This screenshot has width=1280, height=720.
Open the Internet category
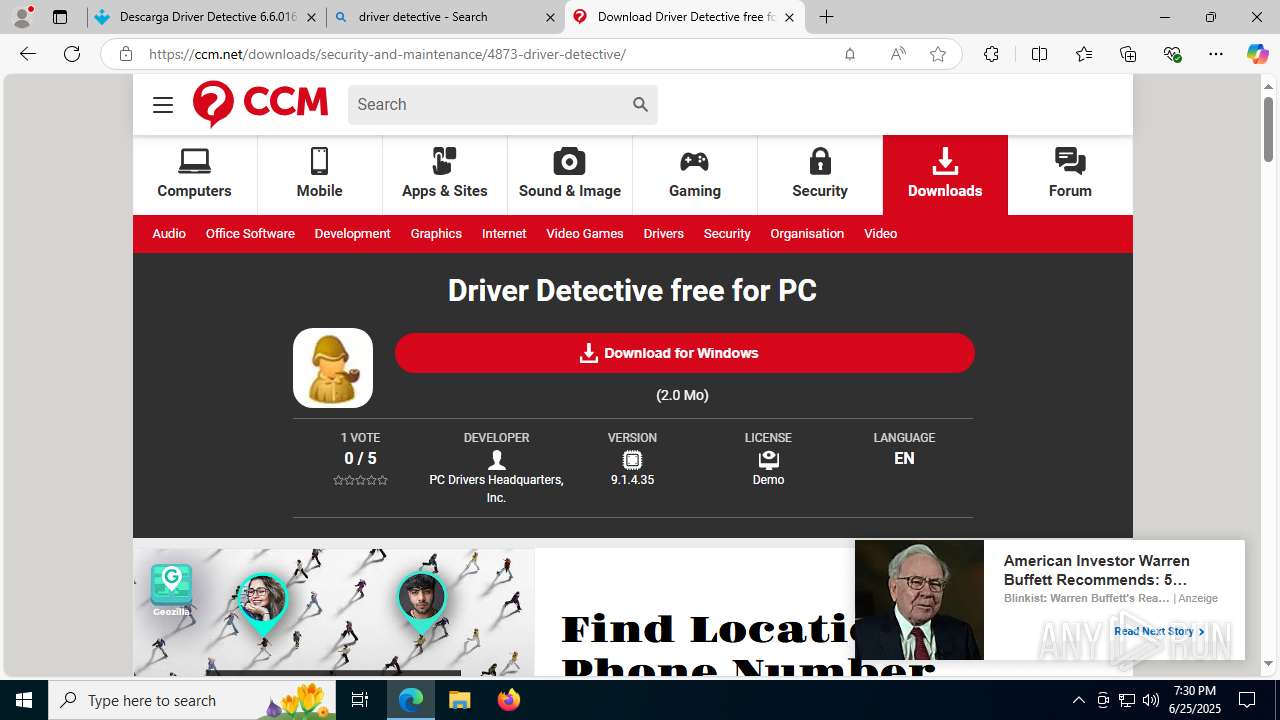point(504,233)
